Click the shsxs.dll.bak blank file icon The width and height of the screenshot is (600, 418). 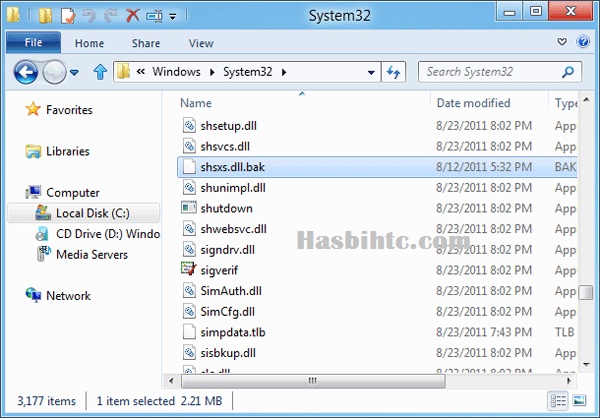point(189,167)
